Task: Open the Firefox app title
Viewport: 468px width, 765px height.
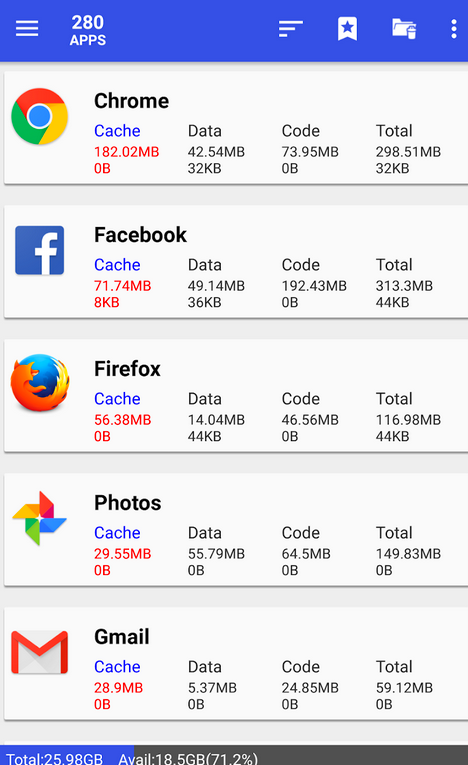Action: [127, 369]
